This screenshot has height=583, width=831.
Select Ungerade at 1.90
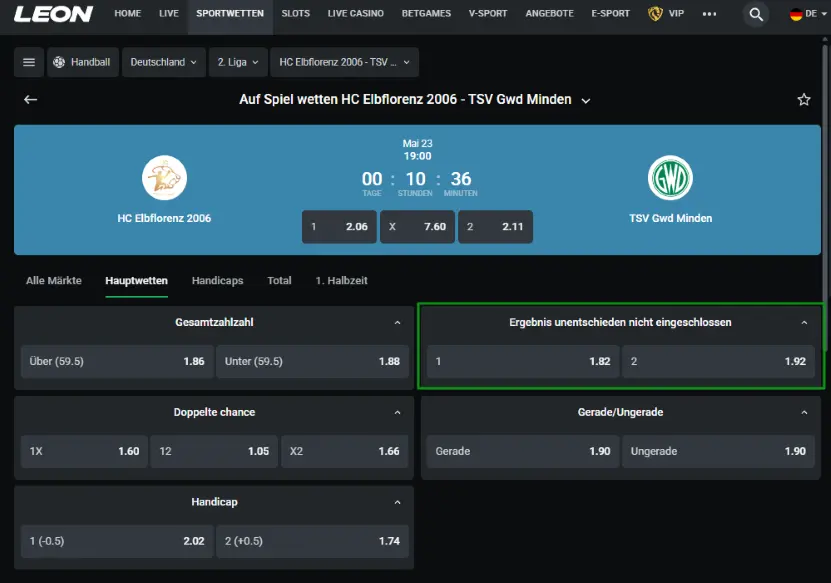pos(718,452)
